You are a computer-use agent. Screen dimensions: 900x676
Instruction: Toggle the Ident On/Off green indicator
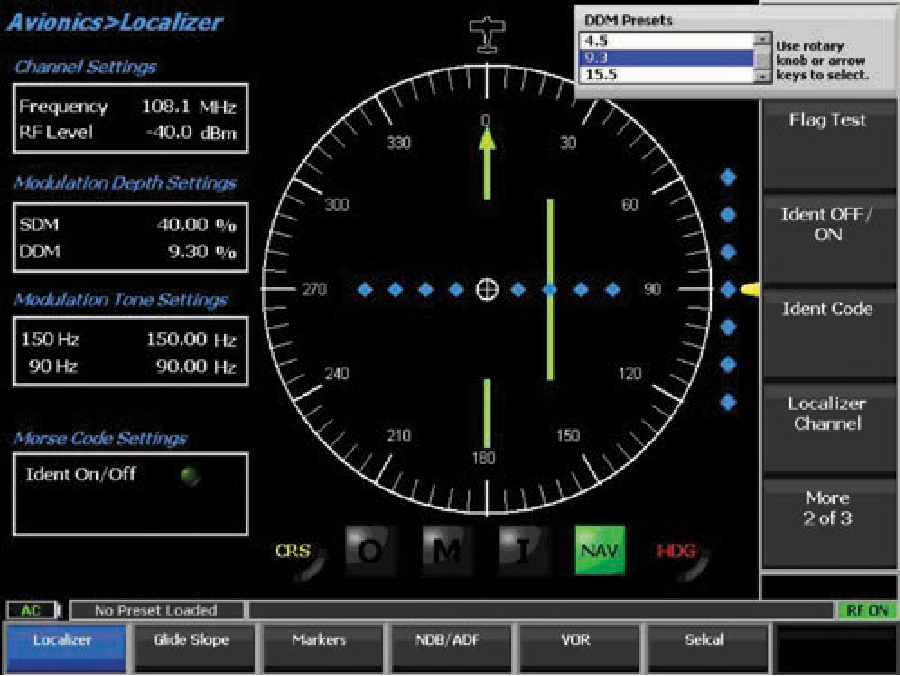[190, 476]
